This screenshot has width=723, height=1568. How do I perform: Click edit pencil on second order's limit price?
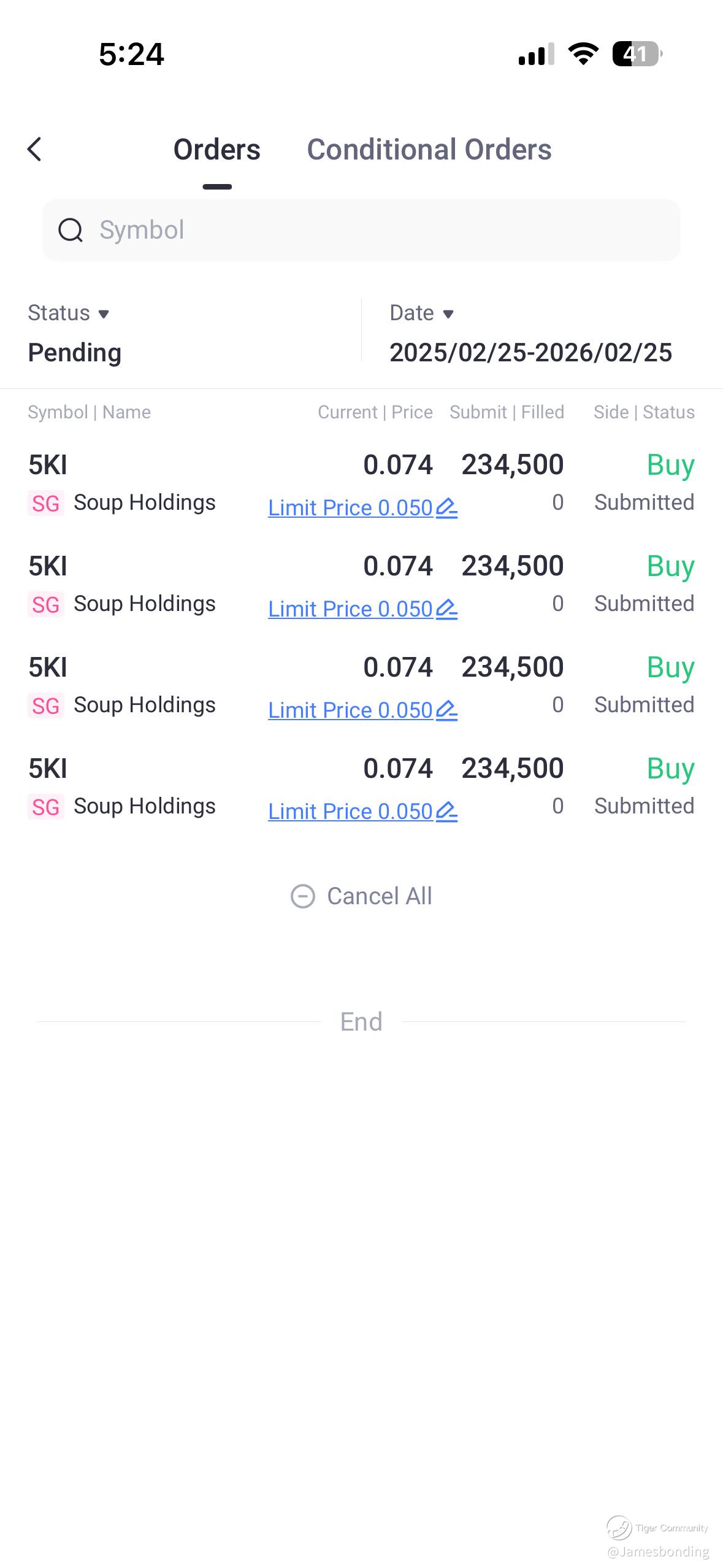[446, 609]
